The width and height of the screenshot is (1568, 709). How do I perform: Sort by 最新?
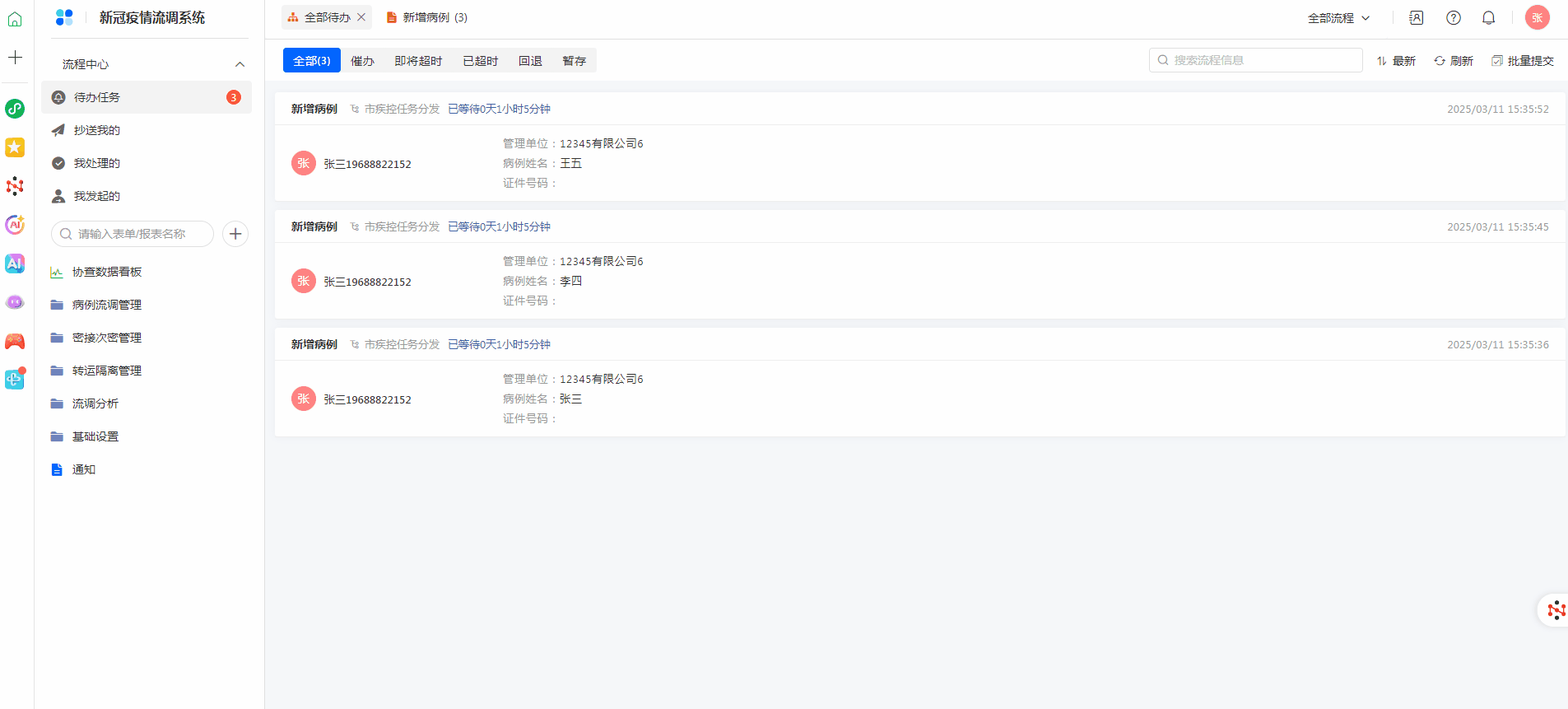coord(1396,61)
